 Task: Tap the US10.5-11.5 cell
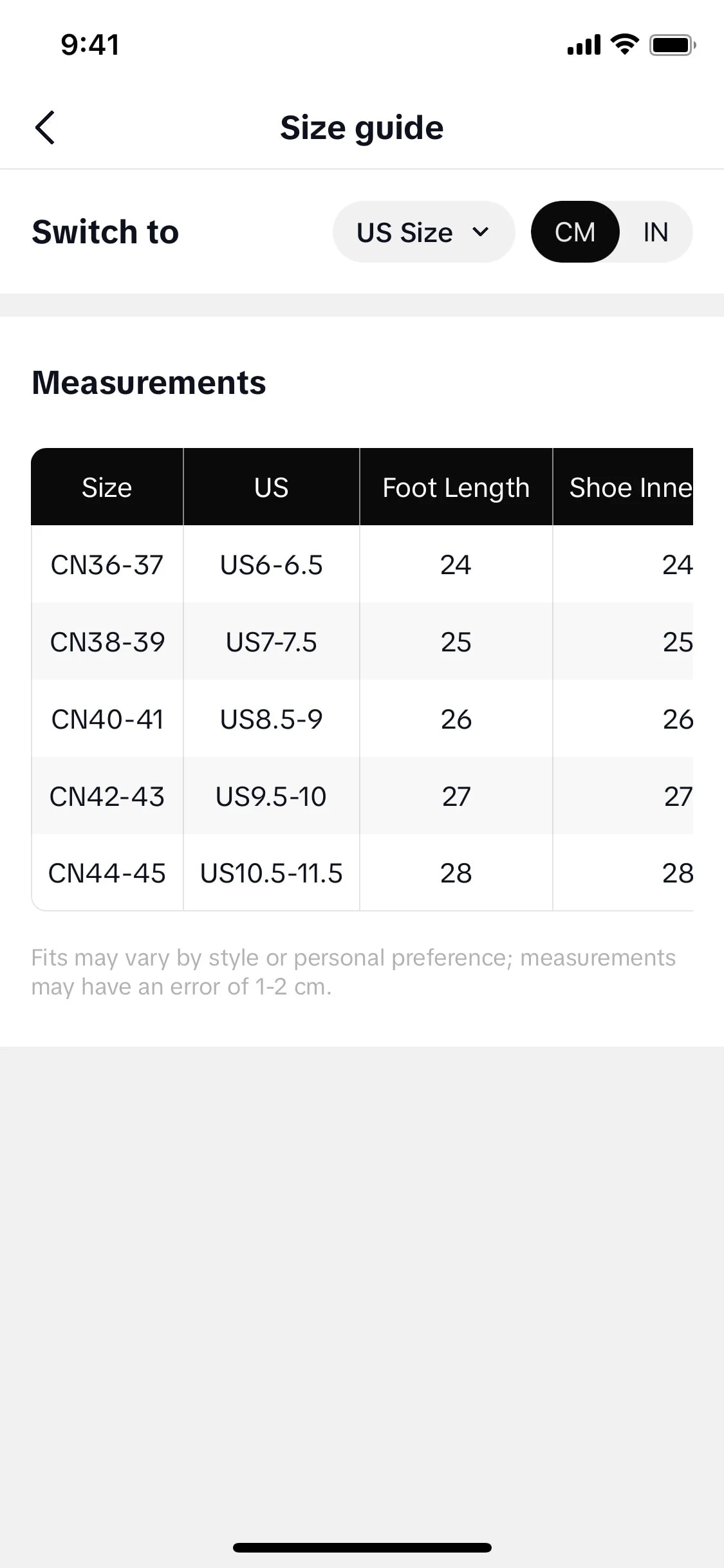click(271, 873)
